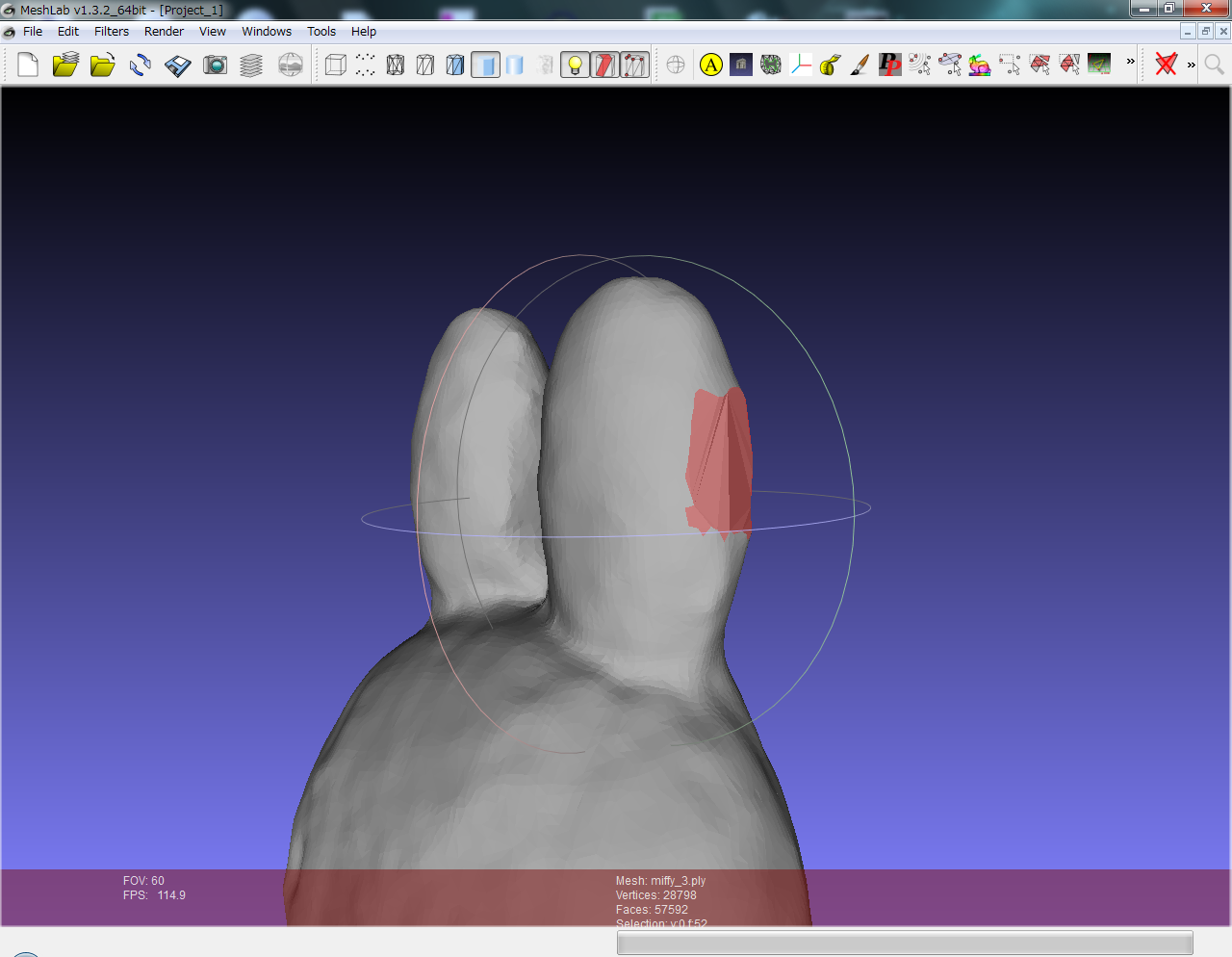Show the layer dialog
Screen dimensions: 1232x957
(x=251, y=65)
